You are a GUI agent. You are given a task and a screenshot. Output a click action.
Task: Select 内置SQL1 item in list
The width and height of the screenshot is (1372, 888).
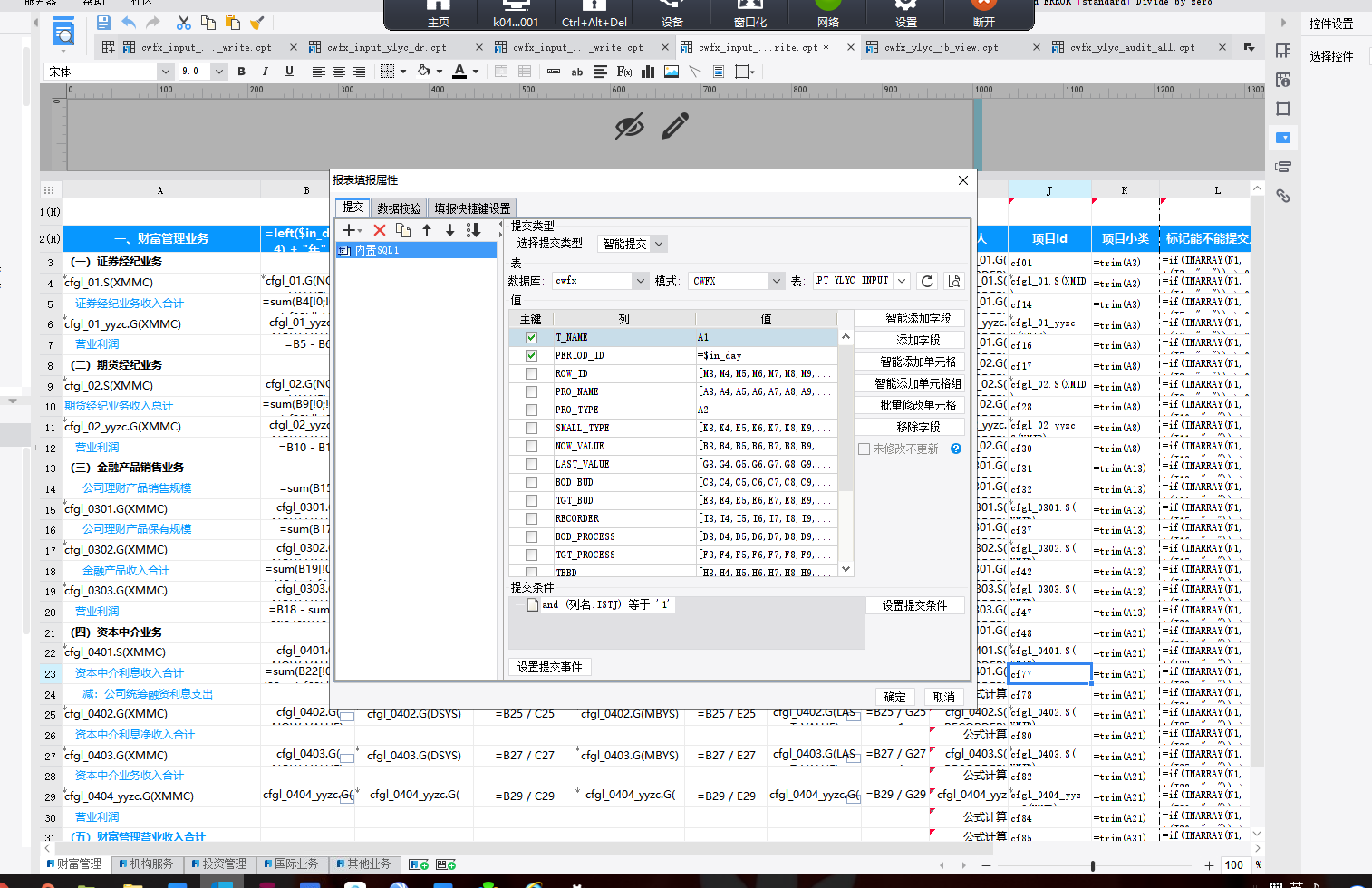coord(417,250)
